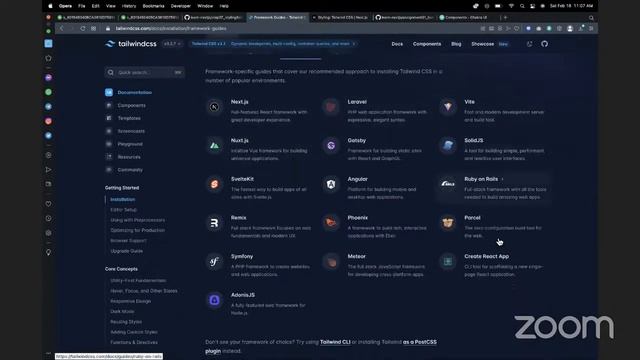Open the Meteor guide icon
This screenshot has height=360, width=640.
tap(331, 261)
